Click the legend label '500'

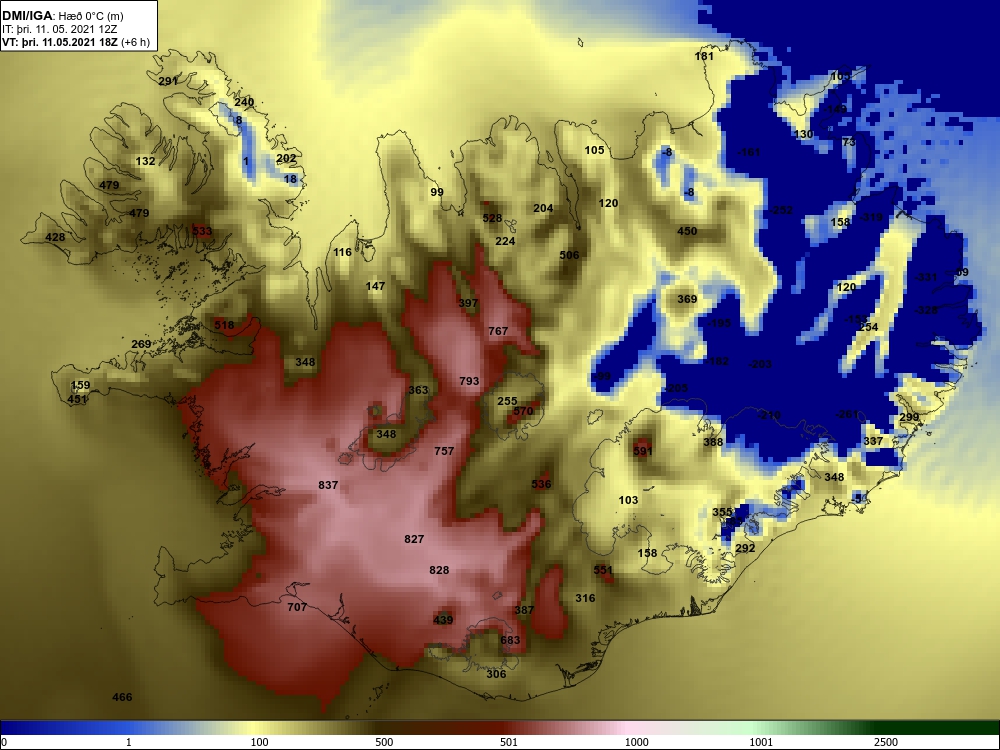(x=384, y=742)
